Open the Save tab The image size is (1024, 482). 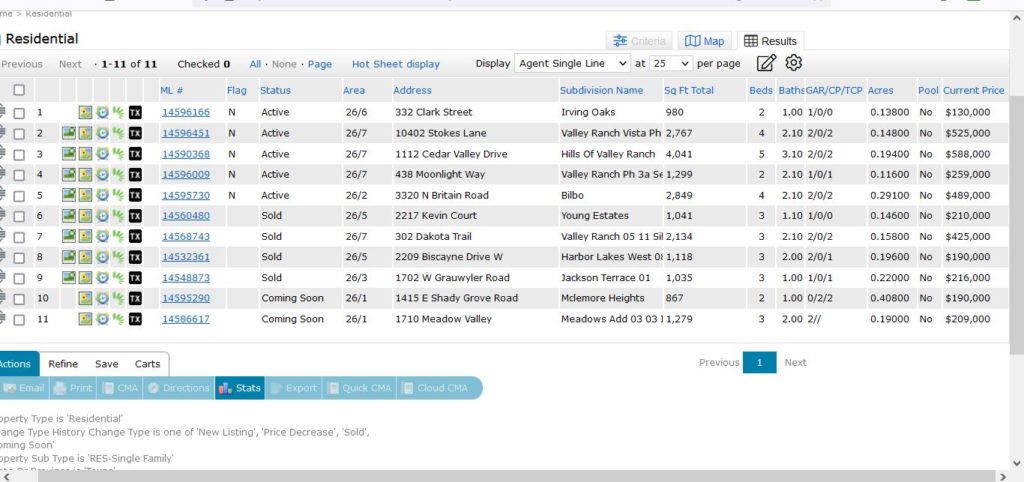(x=106, y=364)
